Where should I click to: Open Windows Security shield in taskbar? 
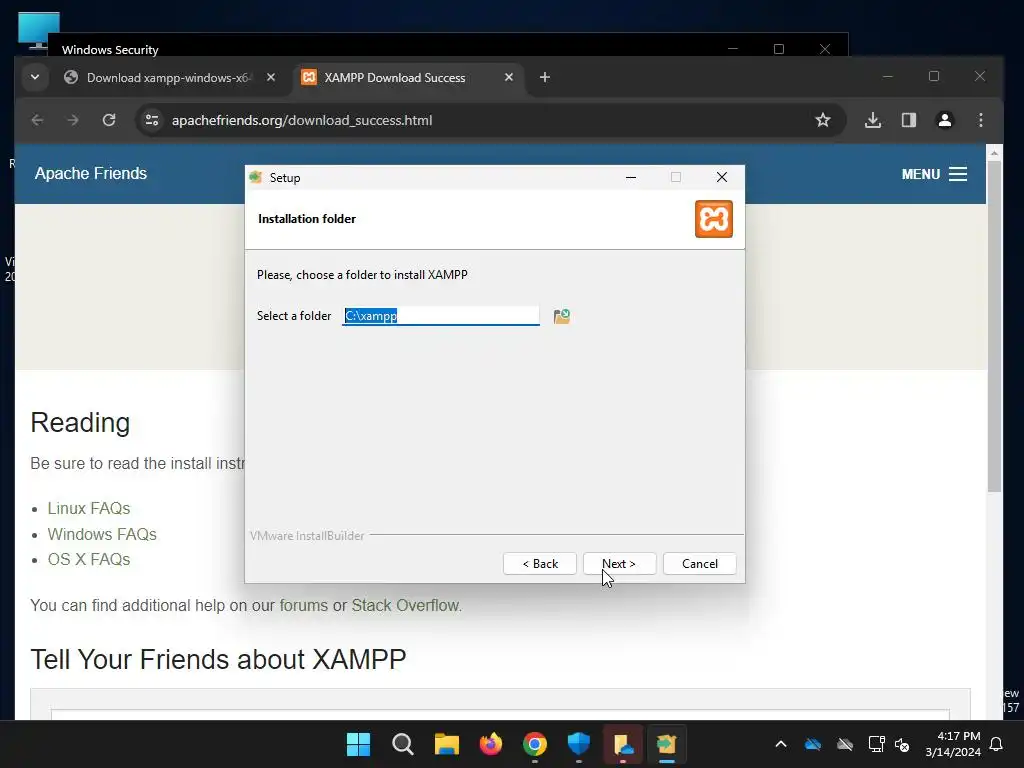tap(579, 744)
